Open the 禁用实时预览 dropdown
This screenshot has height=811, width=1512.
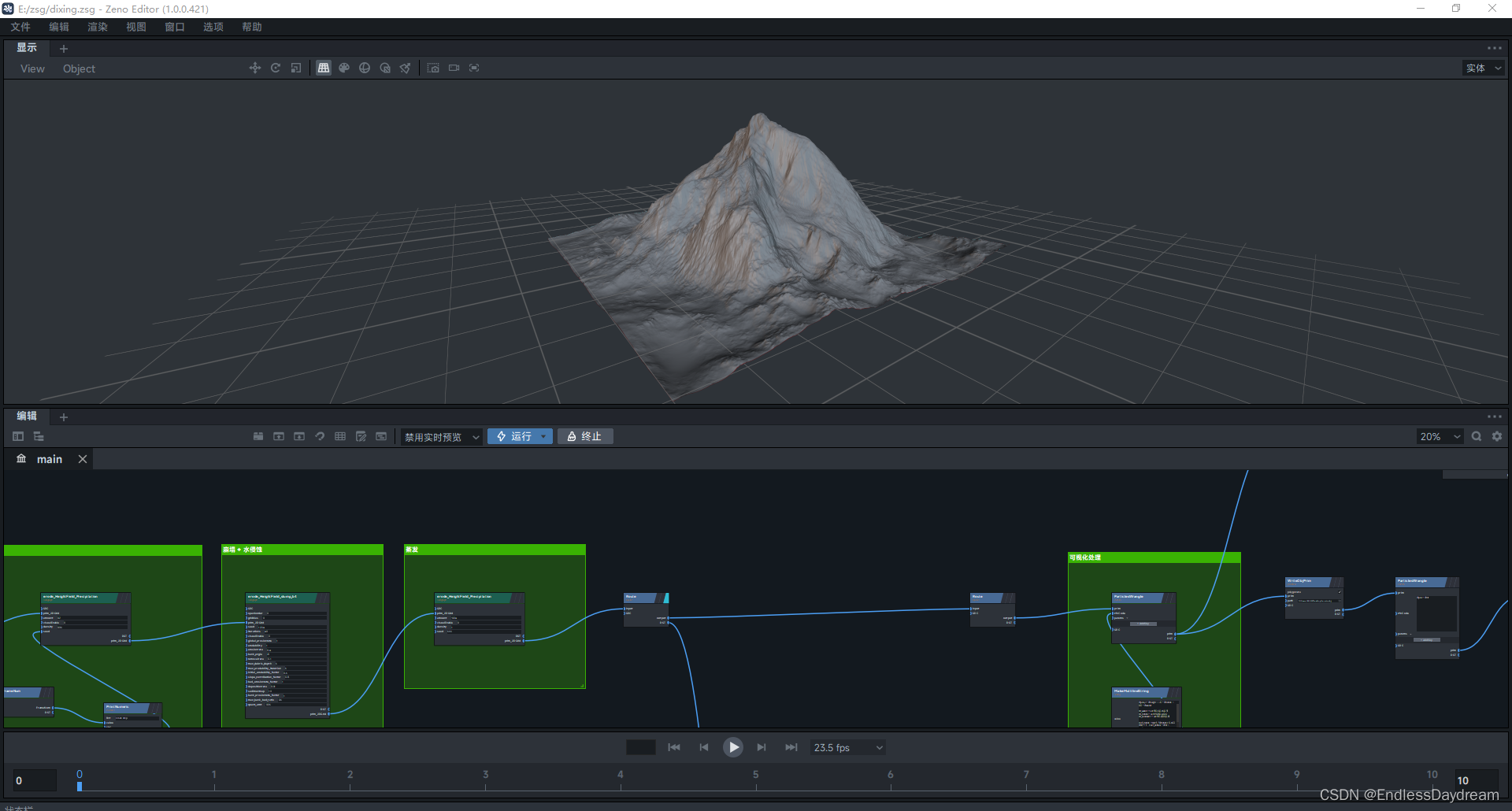click(x=441, y=437)
